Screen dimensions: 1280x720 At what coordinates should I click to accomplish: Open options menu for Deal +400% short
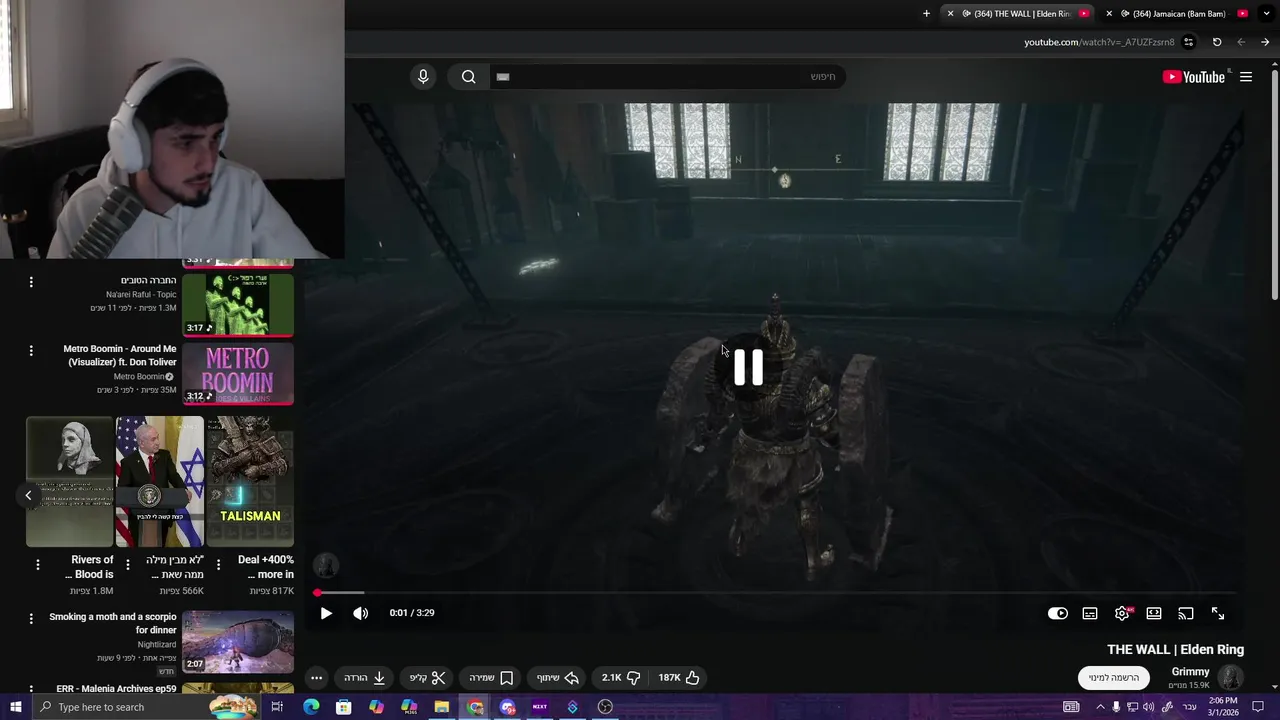[218, 565]
